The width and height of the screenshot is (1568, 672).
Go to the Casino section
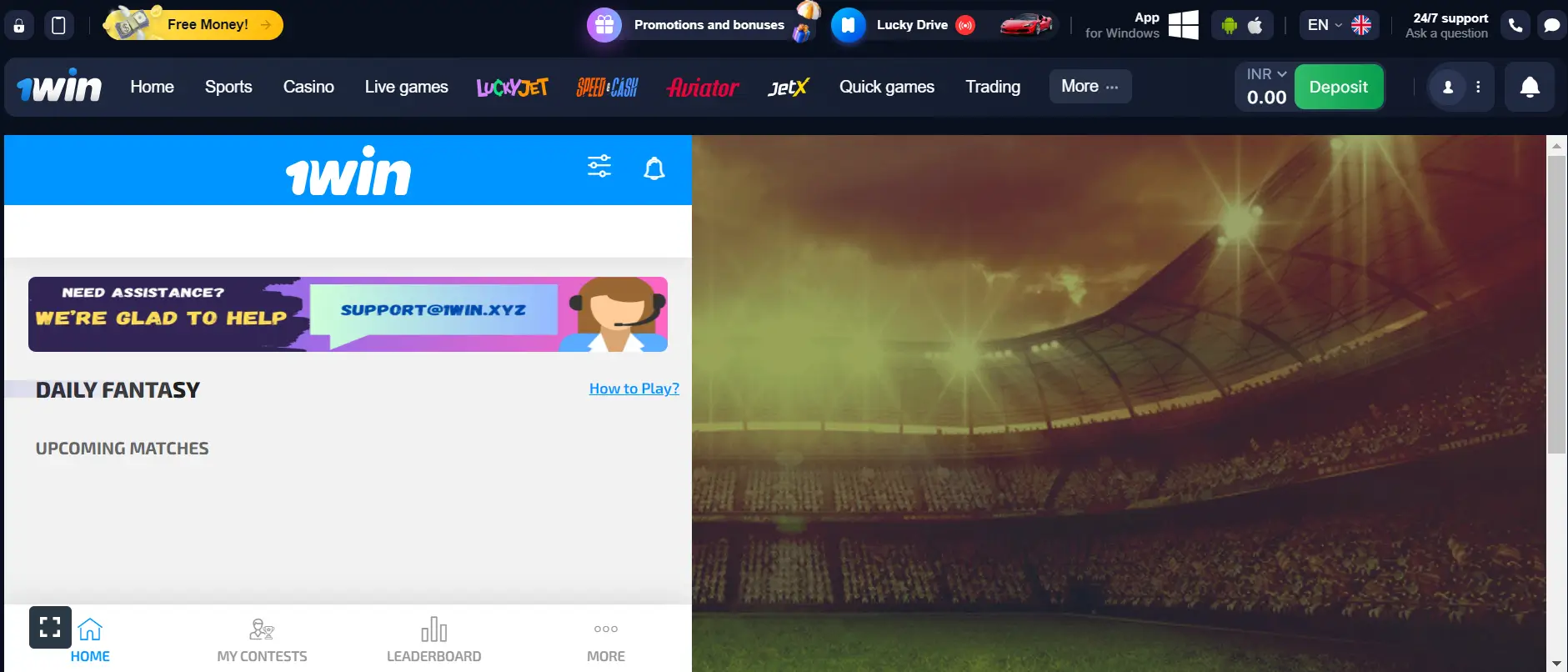308,87
